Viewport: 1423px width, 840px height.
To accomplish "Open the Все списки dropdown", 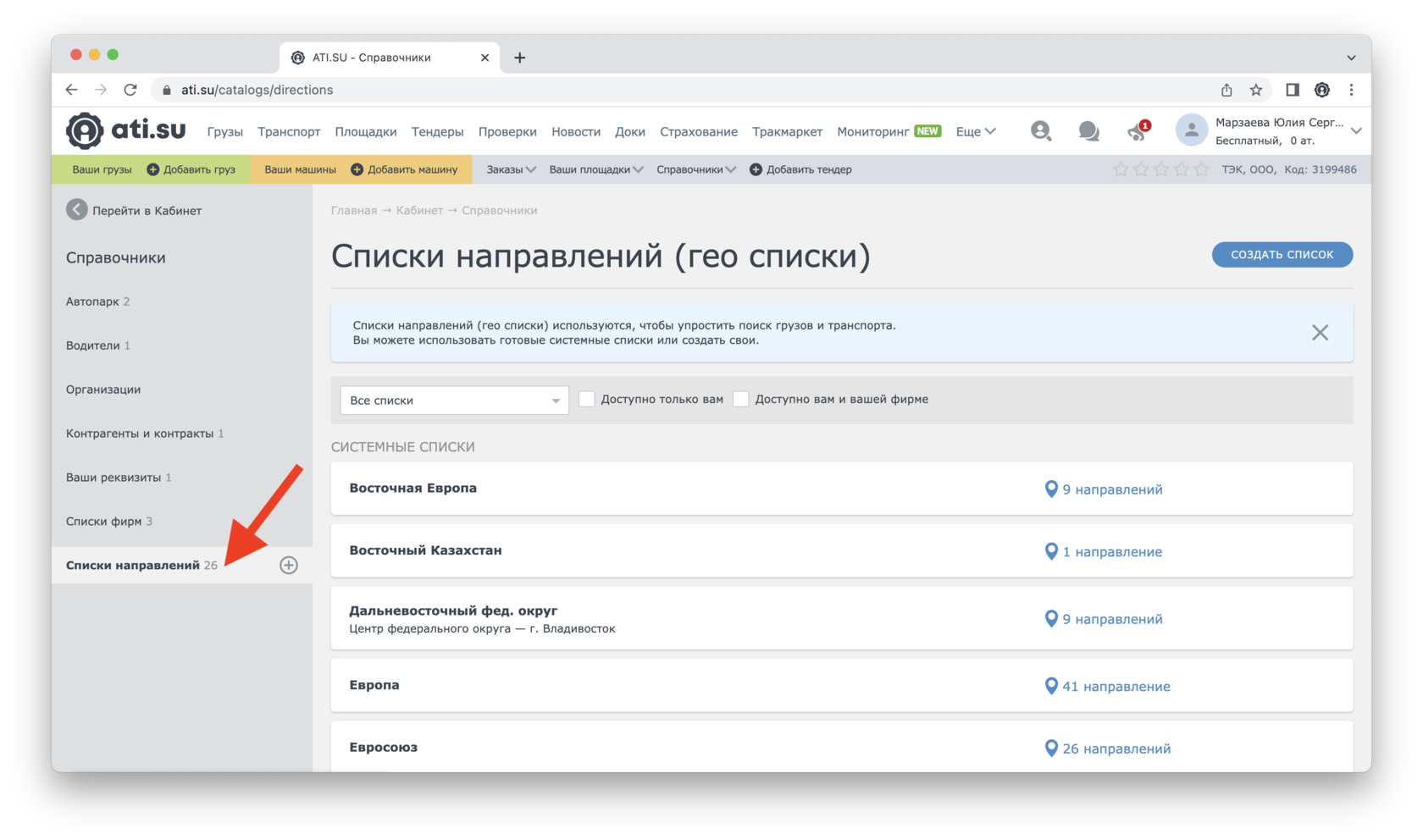I will tap(454, 401).
